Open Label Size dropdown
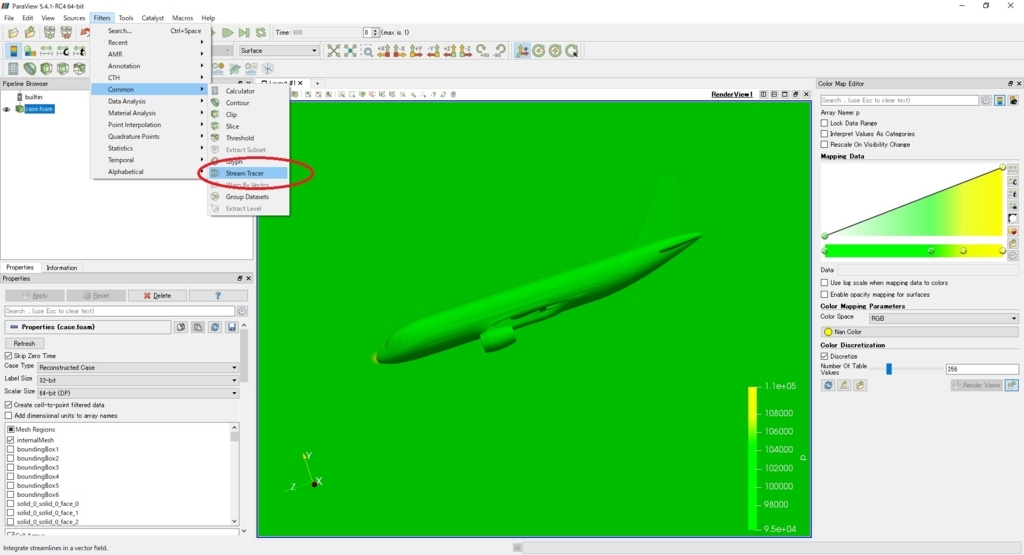Image resolution: width=1024 pixels, height=555 pixels. (x=138, y=380)
